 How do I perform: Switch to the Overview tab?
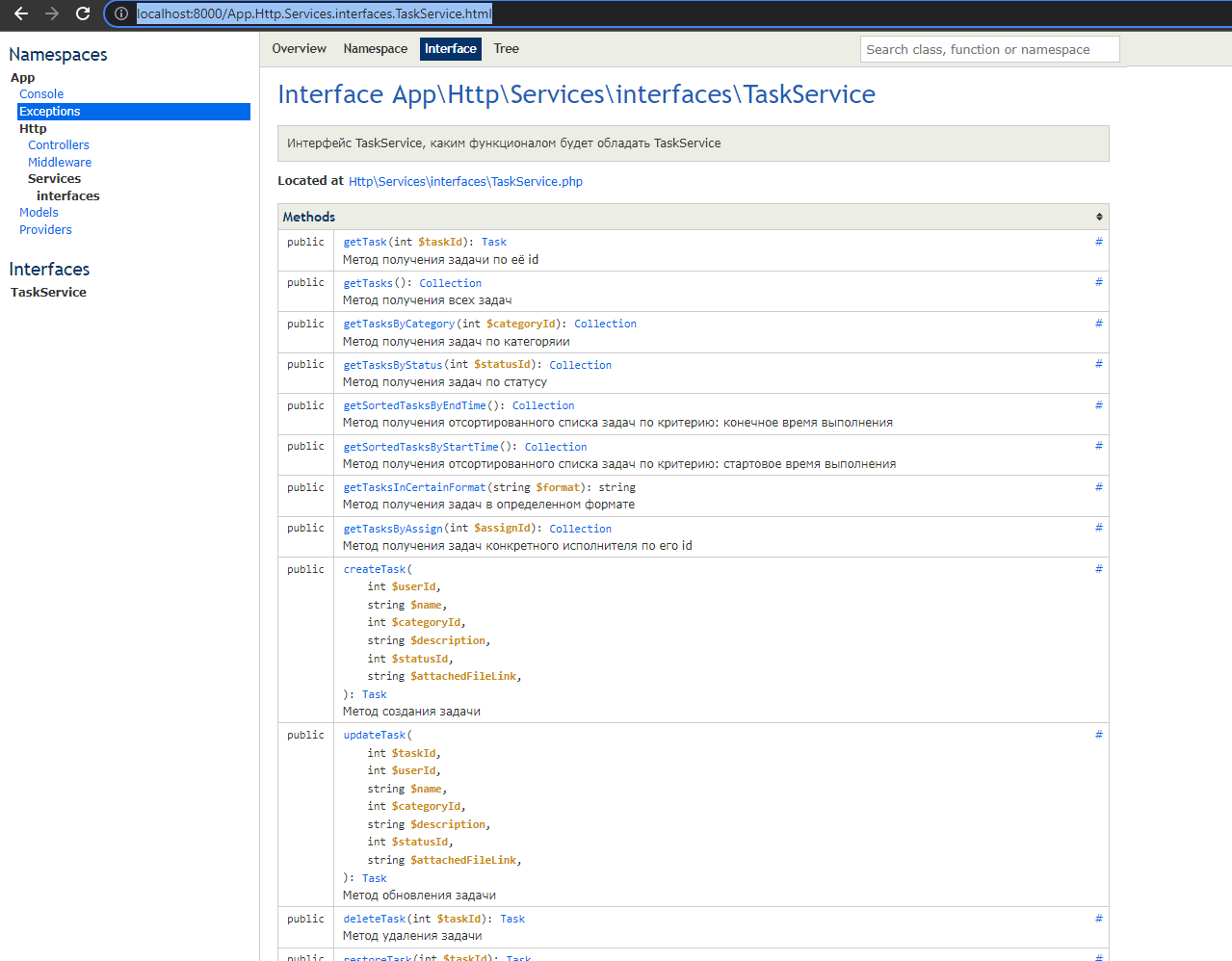pos(299,48)
